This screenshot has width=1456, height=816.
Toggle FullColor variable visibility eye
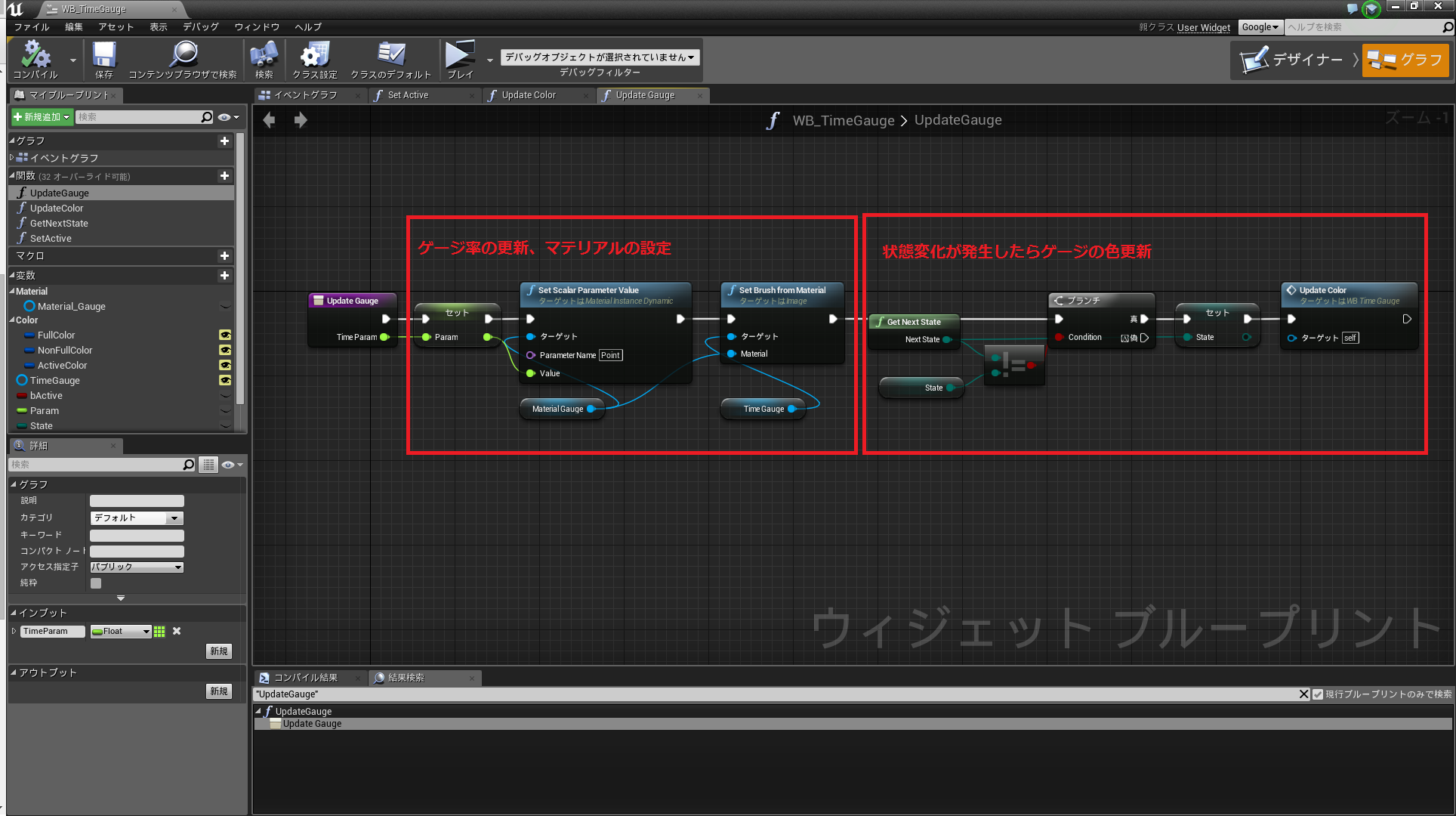[x=224, y=335]
